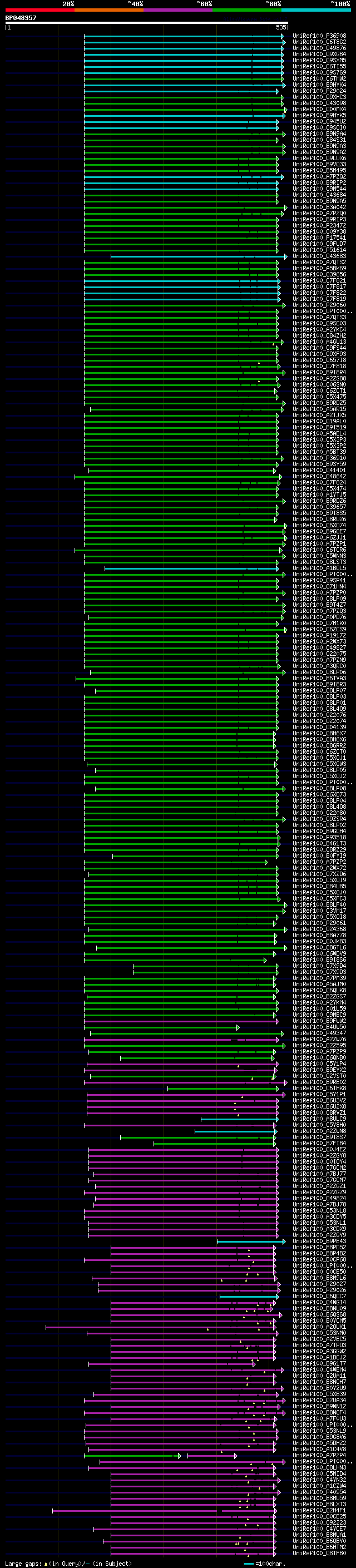
Task: Select the UniRef100_B5M495 label
Action: 319,170
